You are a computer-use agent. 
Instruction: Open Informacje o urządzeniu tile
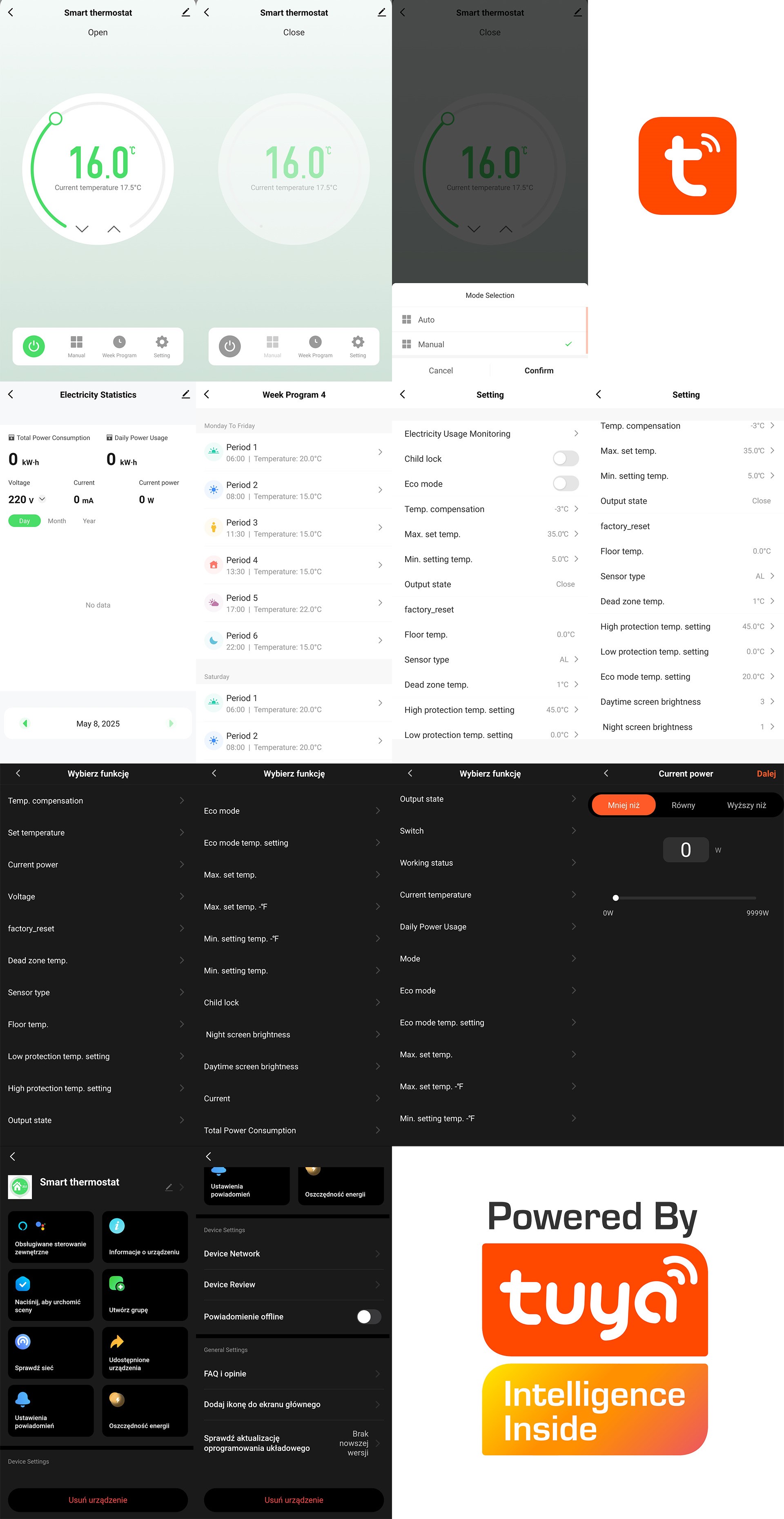tap(145, 1237)
